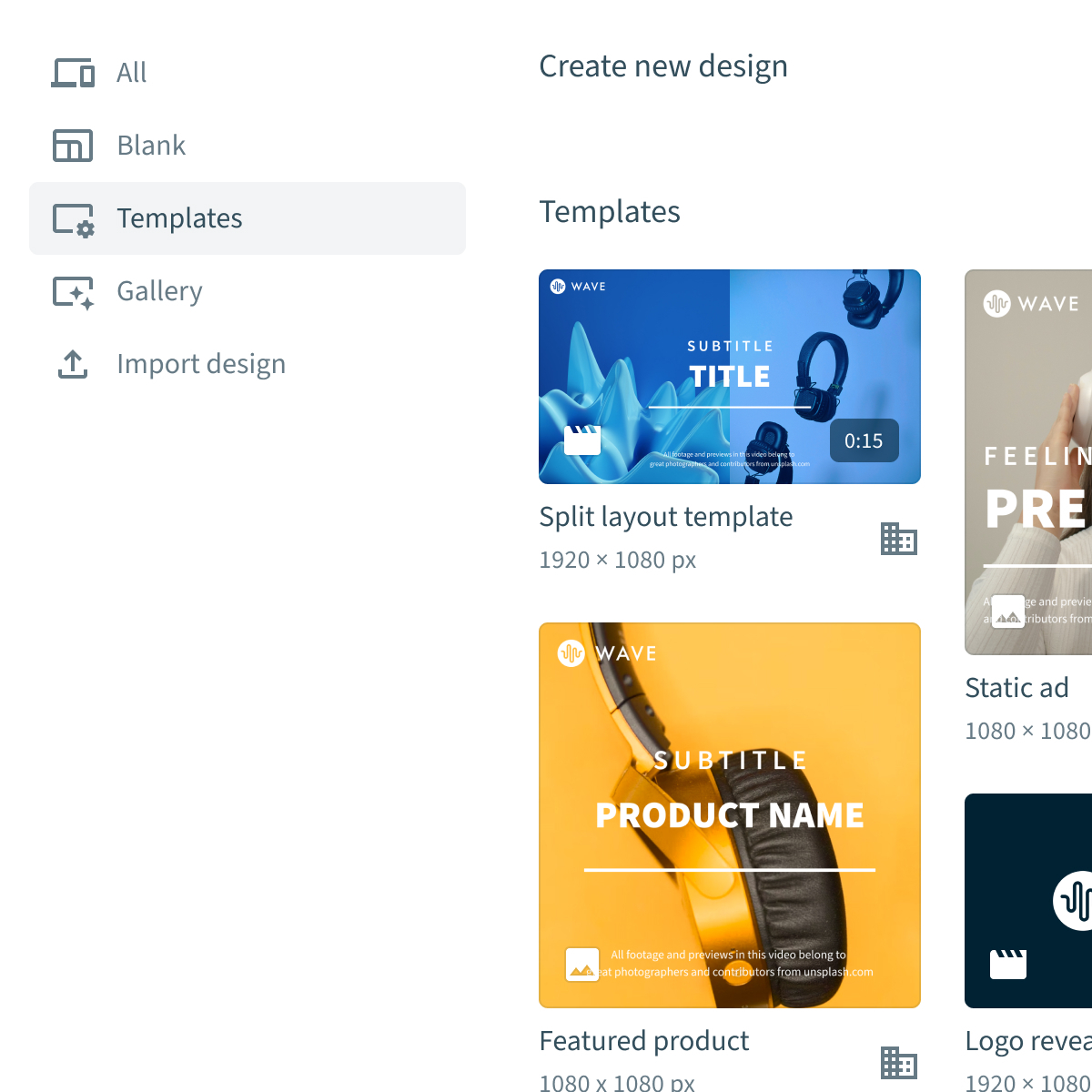Image resolution: width=1092 pixels, height=1092 pixels.
Task: Open the Split layout template link
Action: point(665,516)
